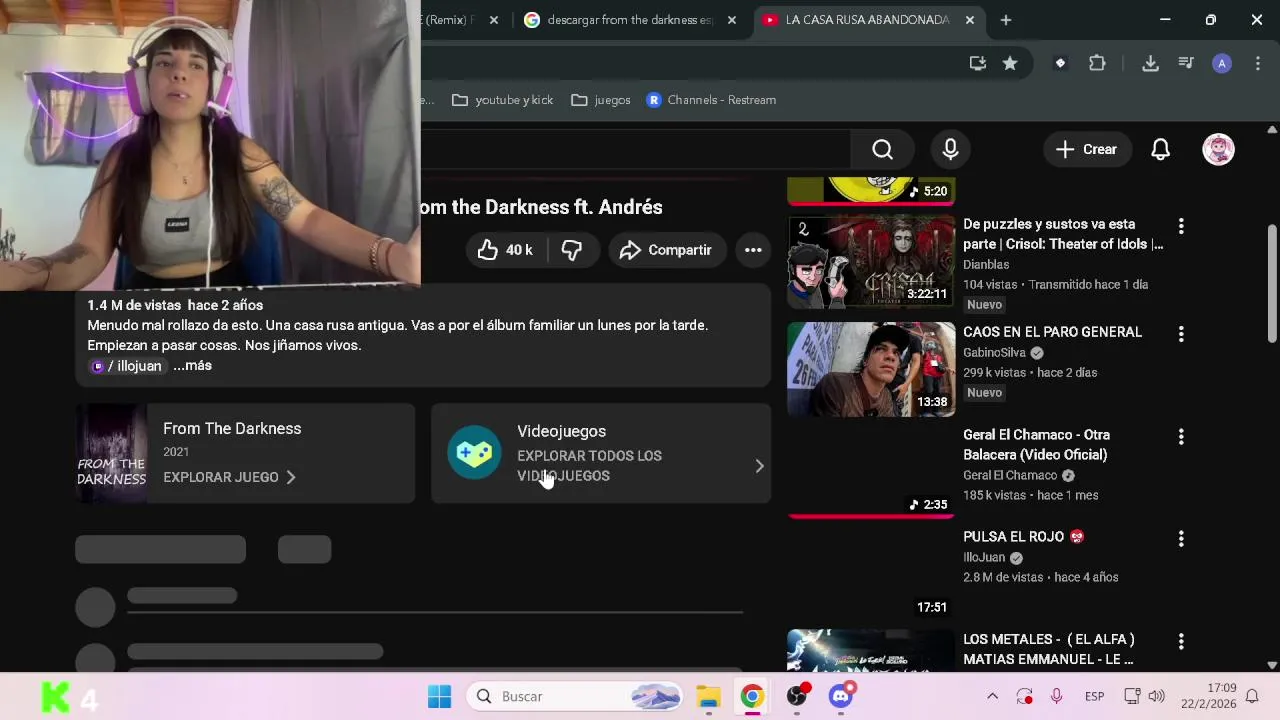Open Crisol Theater of Idols video thumbnail

pos(871,261)
